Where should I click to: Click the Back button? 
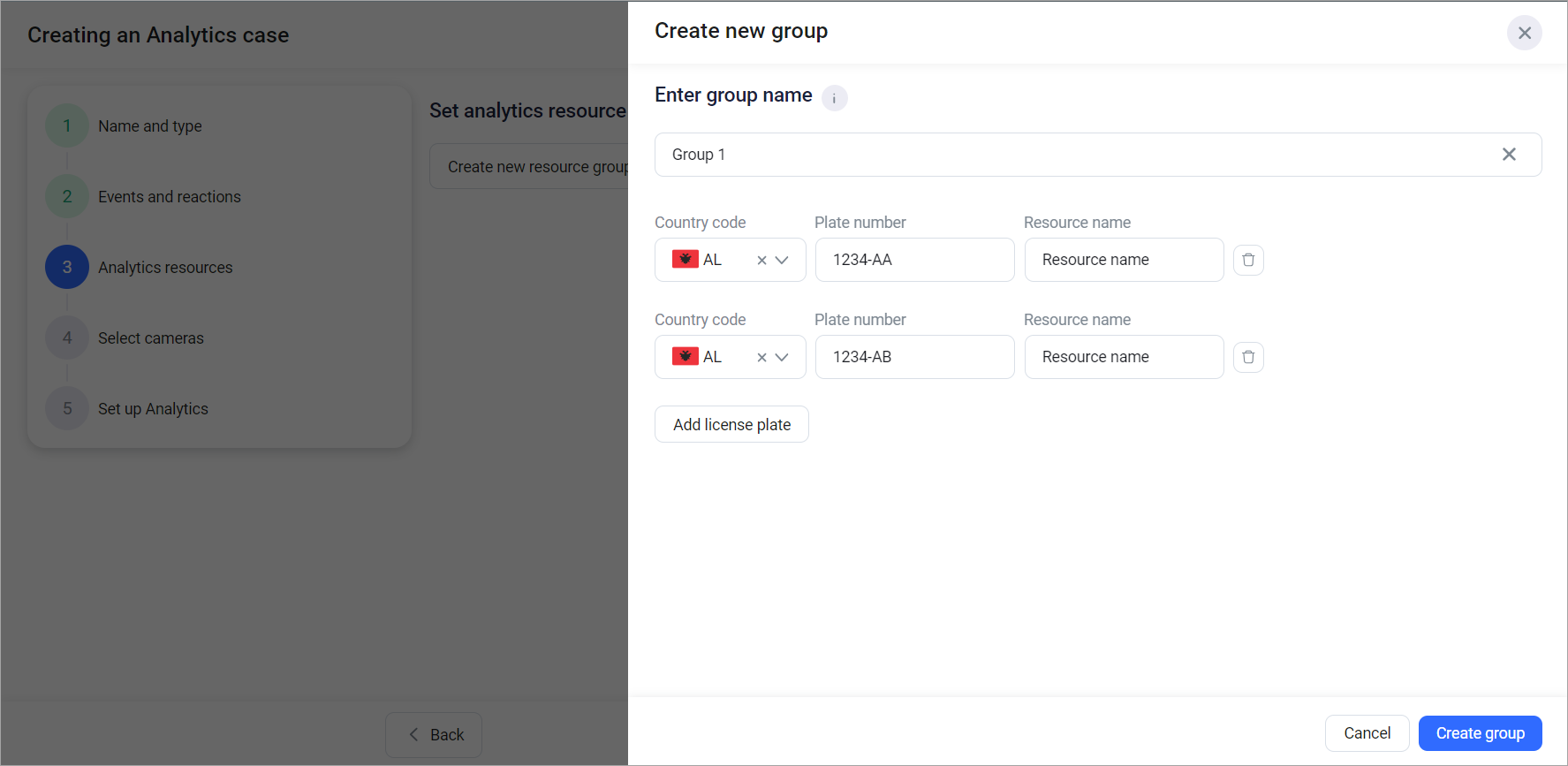point(434,735)
